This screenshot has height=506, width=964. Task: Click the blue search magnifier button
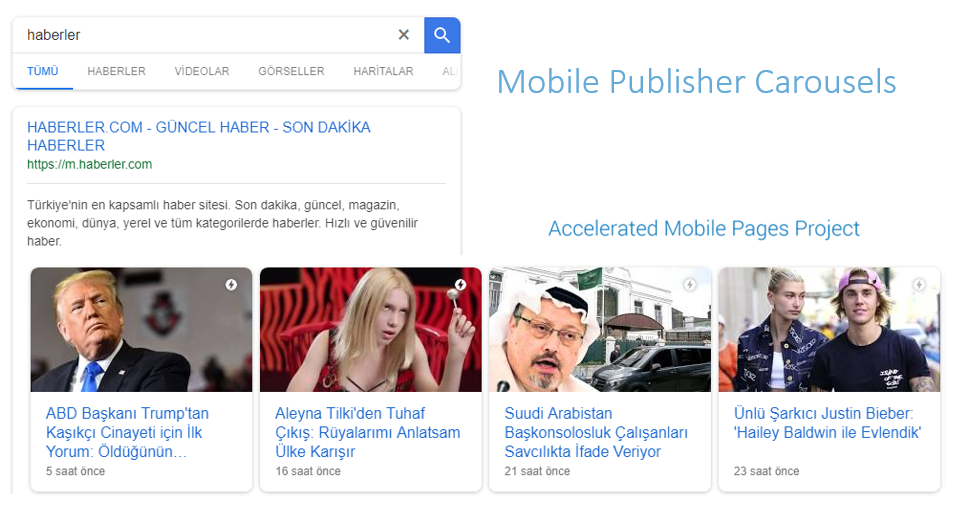point(442,35)
